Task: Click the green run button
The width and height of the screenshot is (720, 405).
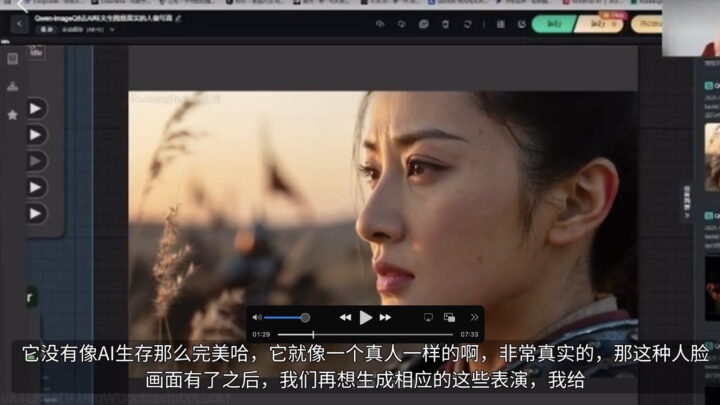Action: [554, 23]
